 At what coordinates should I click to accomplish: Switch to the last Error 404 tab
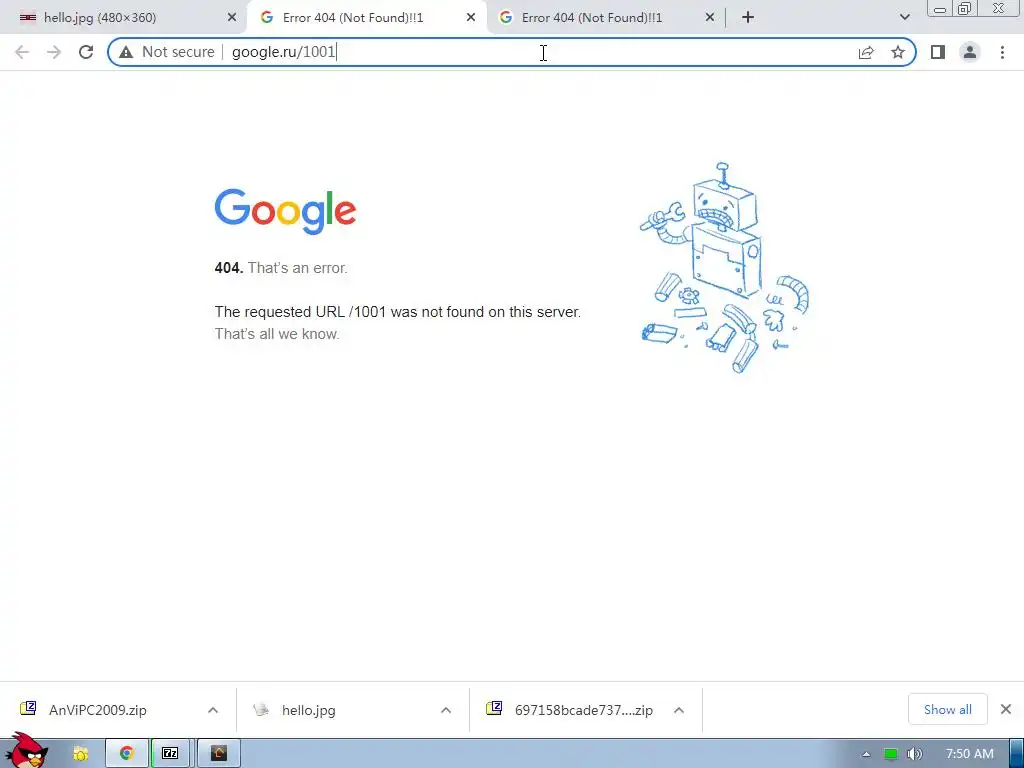pyautogui.click(x=604, y=18)
